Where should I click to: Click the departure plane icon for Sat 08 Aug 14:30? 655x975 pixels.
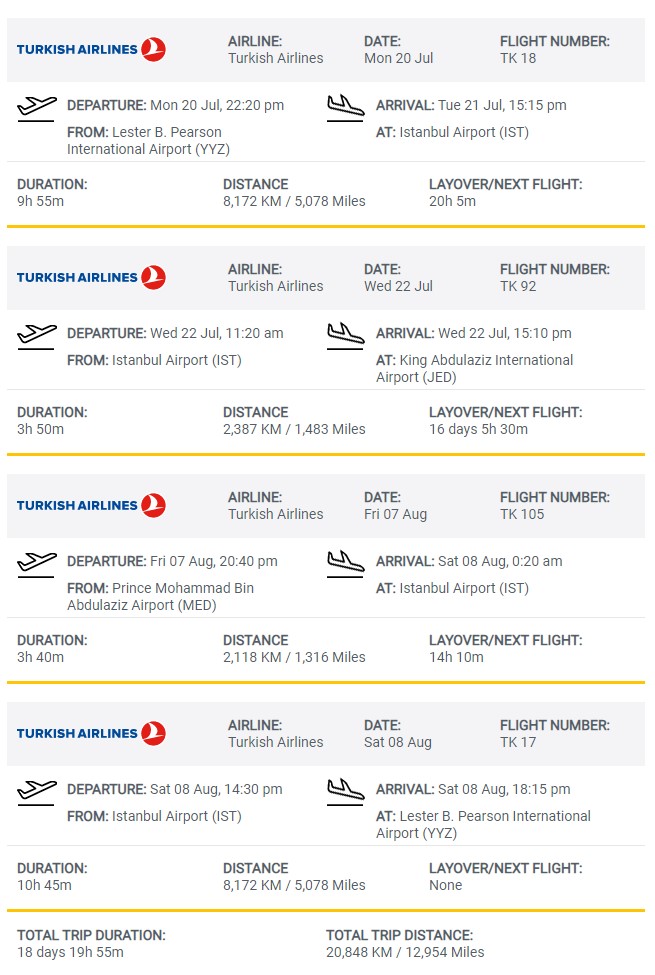tap(37, 792)
